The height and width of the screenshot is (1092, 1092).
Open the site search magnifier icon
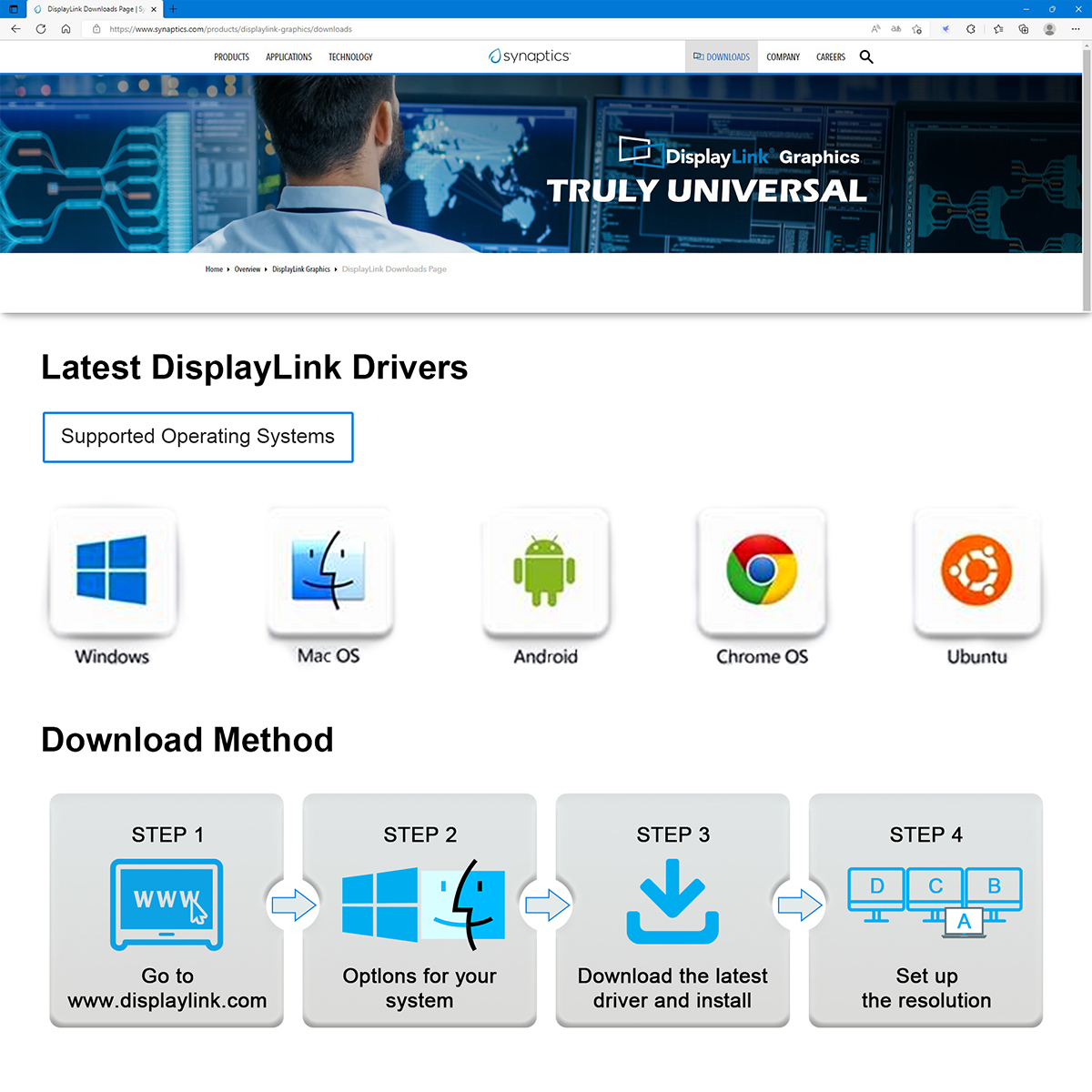866,56
